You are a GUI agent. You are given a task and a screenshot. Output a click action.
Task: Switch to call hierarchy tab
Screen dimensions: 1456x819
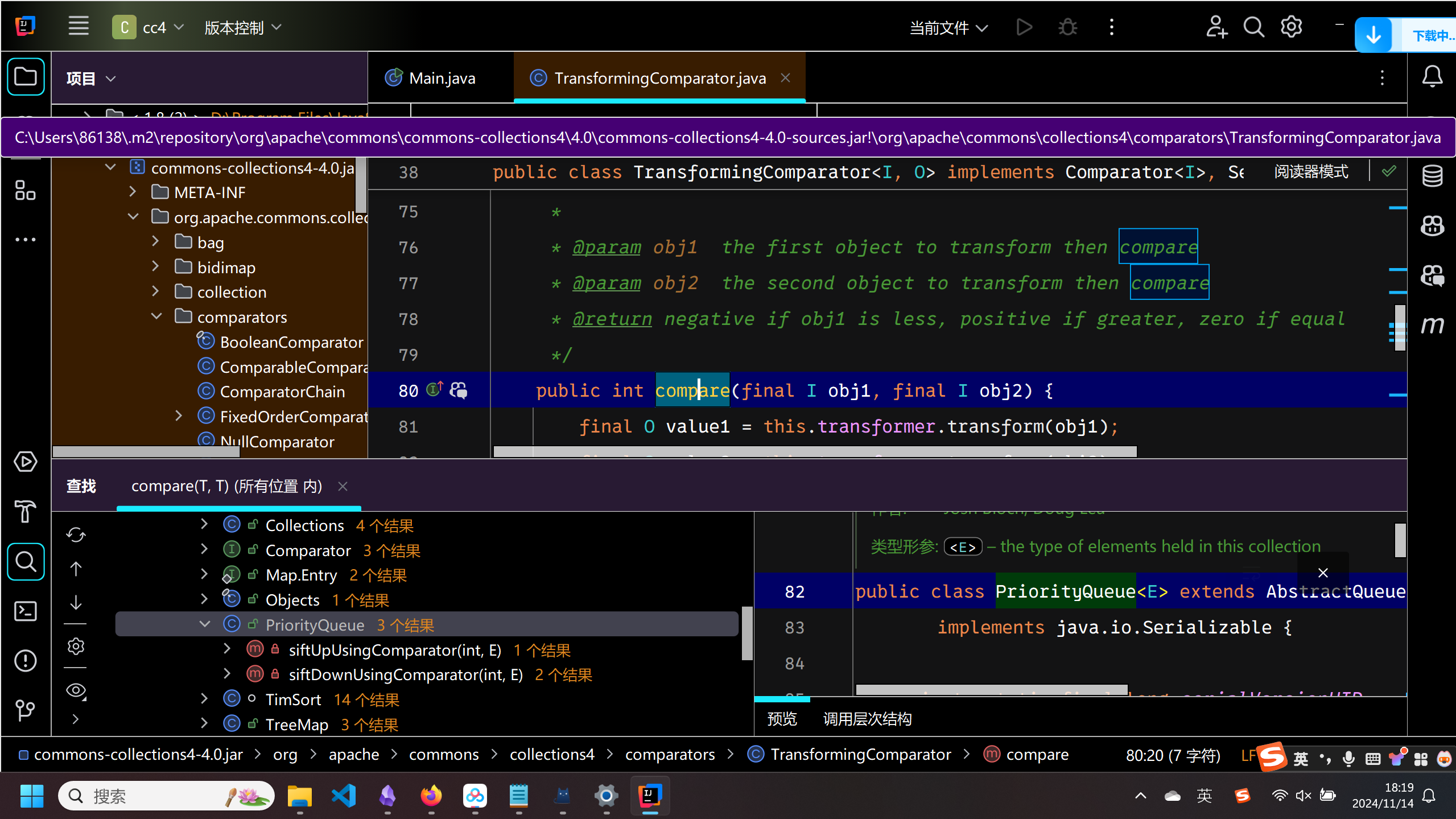pos(867,719)
